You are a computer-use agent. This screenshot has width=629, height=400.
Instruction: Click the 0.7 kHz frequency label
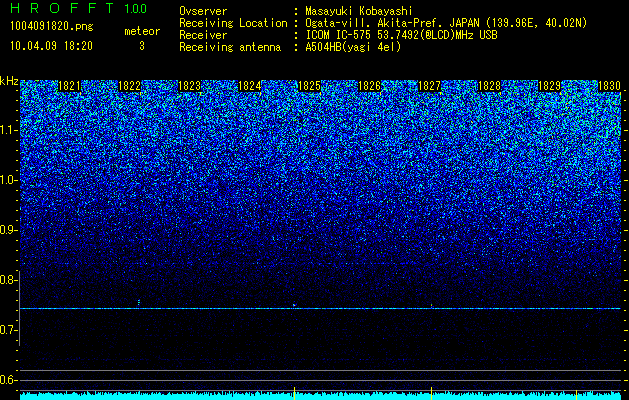point(9,330)
